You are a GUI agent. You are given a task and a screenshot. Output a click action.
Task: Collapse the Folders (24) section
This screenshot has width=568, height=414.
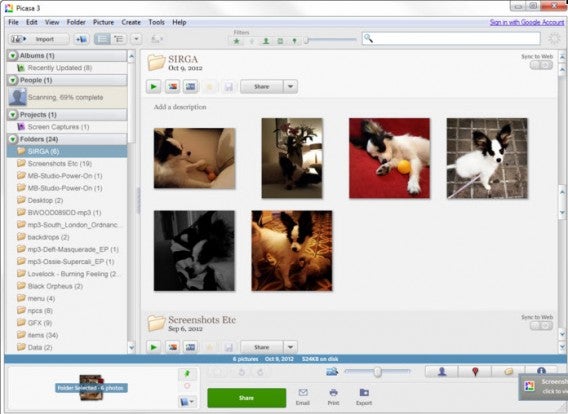13,139
